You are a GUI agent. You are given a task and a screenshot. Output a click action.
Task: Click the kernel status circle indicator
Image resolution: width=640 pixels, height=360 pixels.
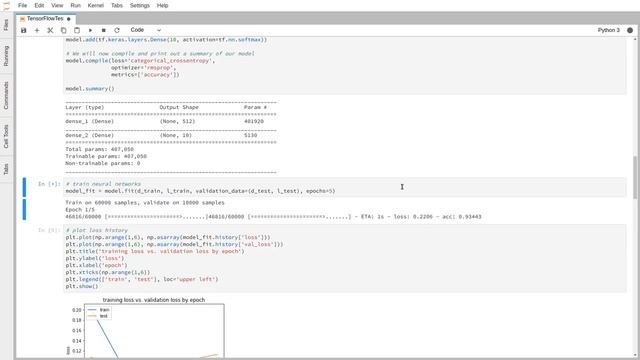click(630, 30)
